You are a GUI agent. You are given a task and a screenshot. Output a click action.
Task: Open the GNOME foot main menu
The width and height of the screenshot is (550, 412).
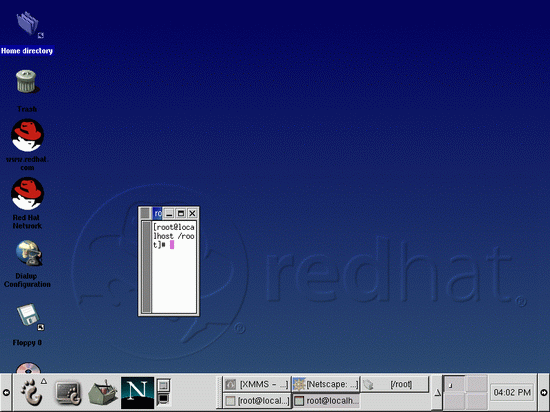click(x=33, y=392)
